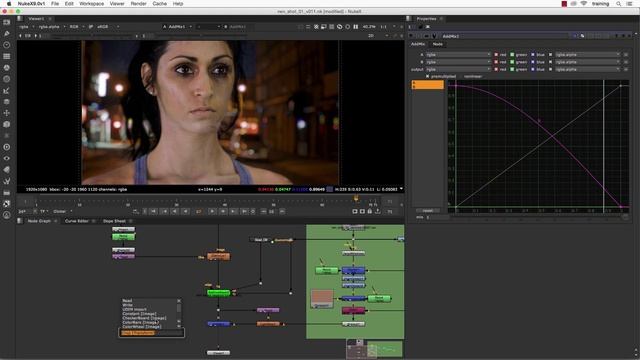Image resolution: width=640 pixels, height=360 pixels.
Task: Click the Node Graph pane menu icon
Action: point(20,221)
